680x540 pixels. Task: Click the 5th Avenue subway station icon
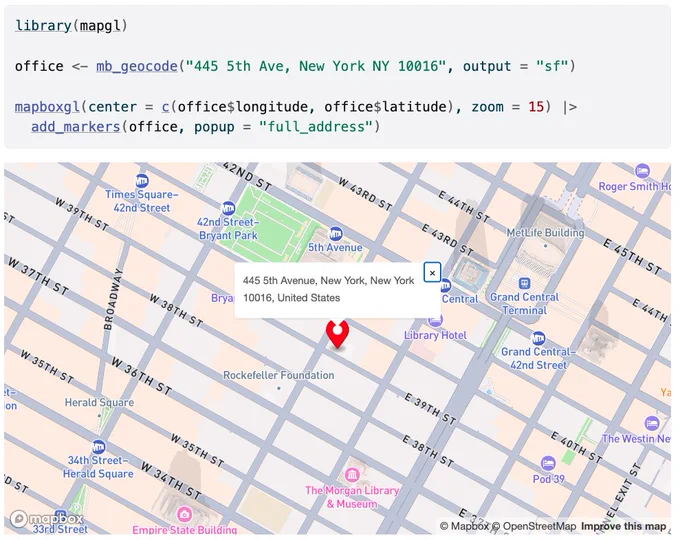tap(335, 234)
